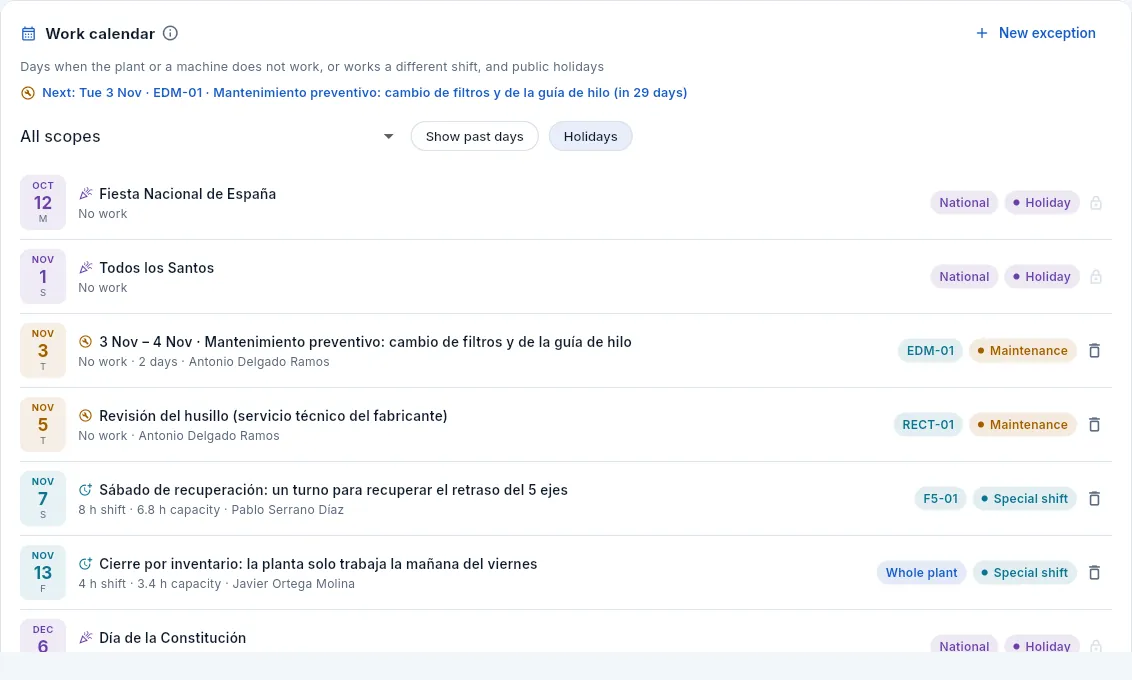Click the maintenance icon beside Next: Tue 3 Nov
Screen dimensions: 1132x680
tap(27, 93)
